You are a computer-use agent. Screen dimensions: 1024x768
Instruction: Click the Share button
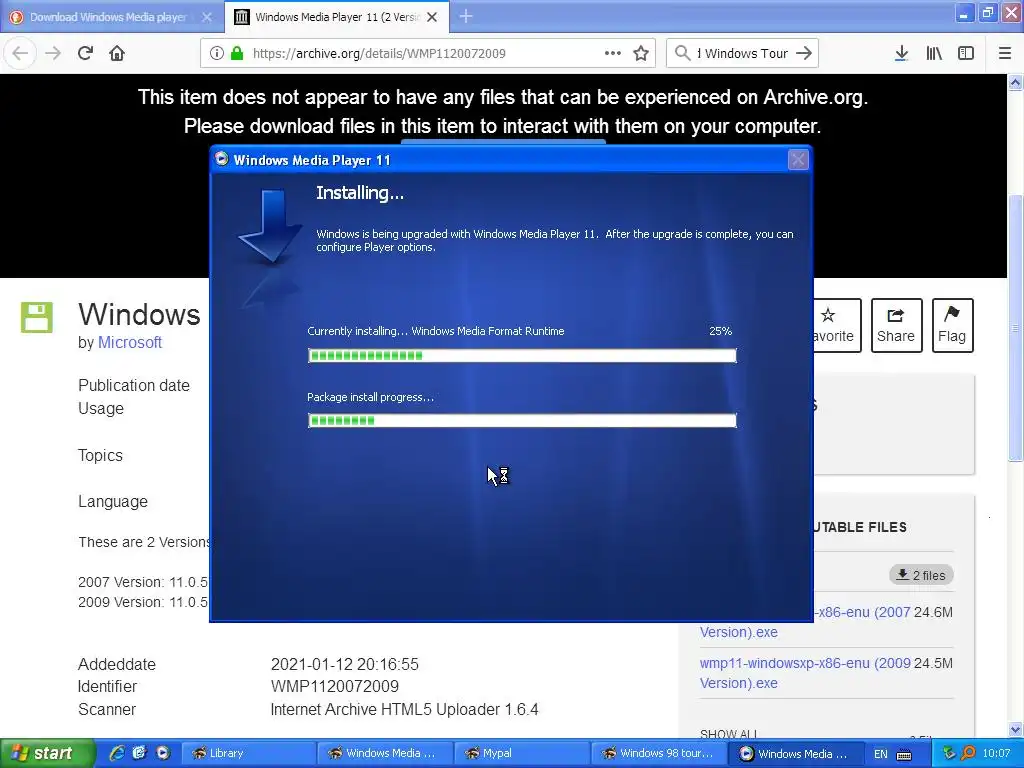[896, 325]
